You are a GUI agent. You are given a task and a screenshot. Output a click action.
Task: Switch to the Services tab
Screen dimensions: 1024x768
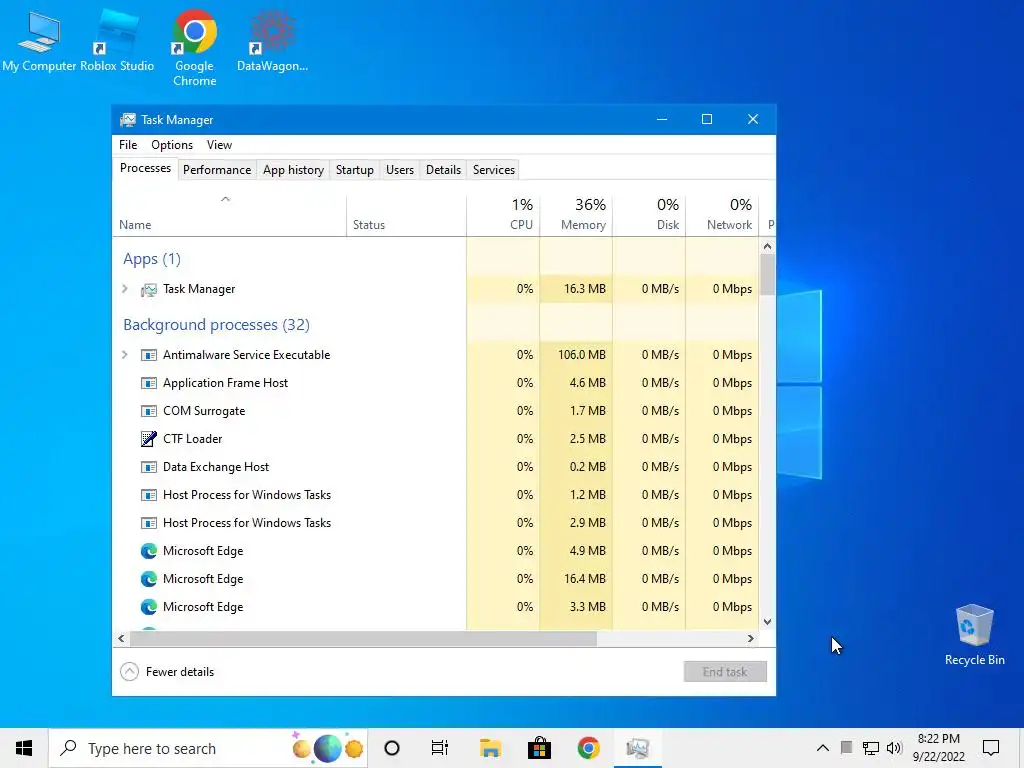[x=494, y=170]
